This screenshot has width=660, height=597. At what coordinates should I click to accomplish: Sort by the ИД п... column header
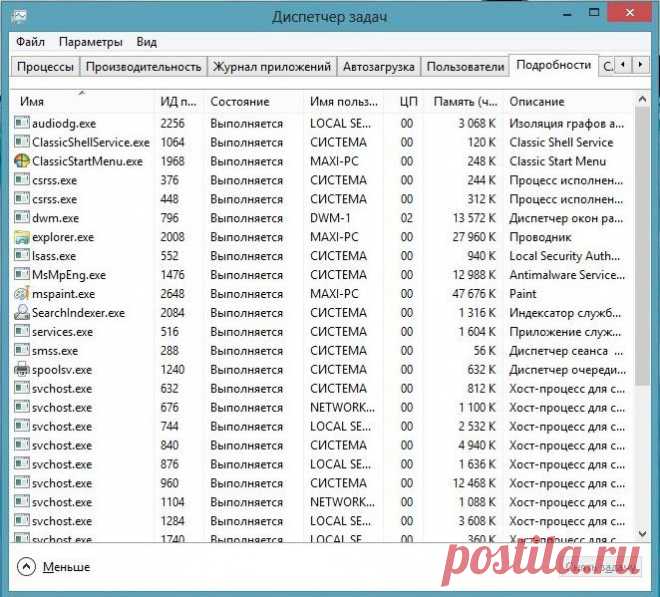[179, 101]
